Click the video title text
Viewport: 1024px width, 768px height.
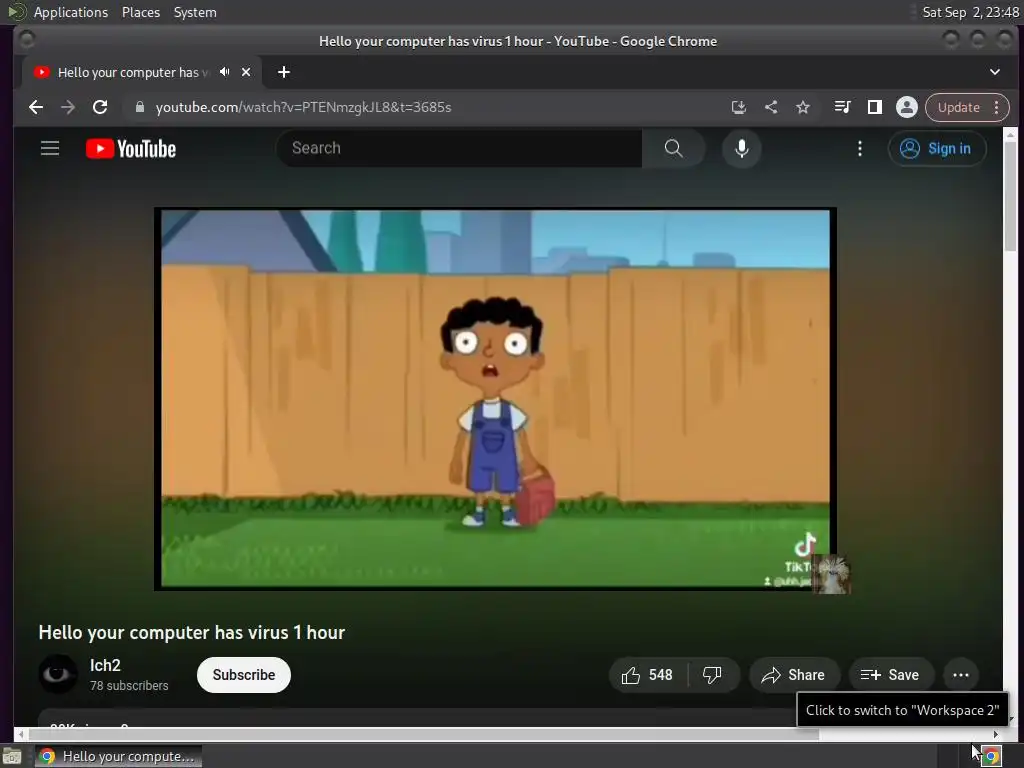pos(191,632)
